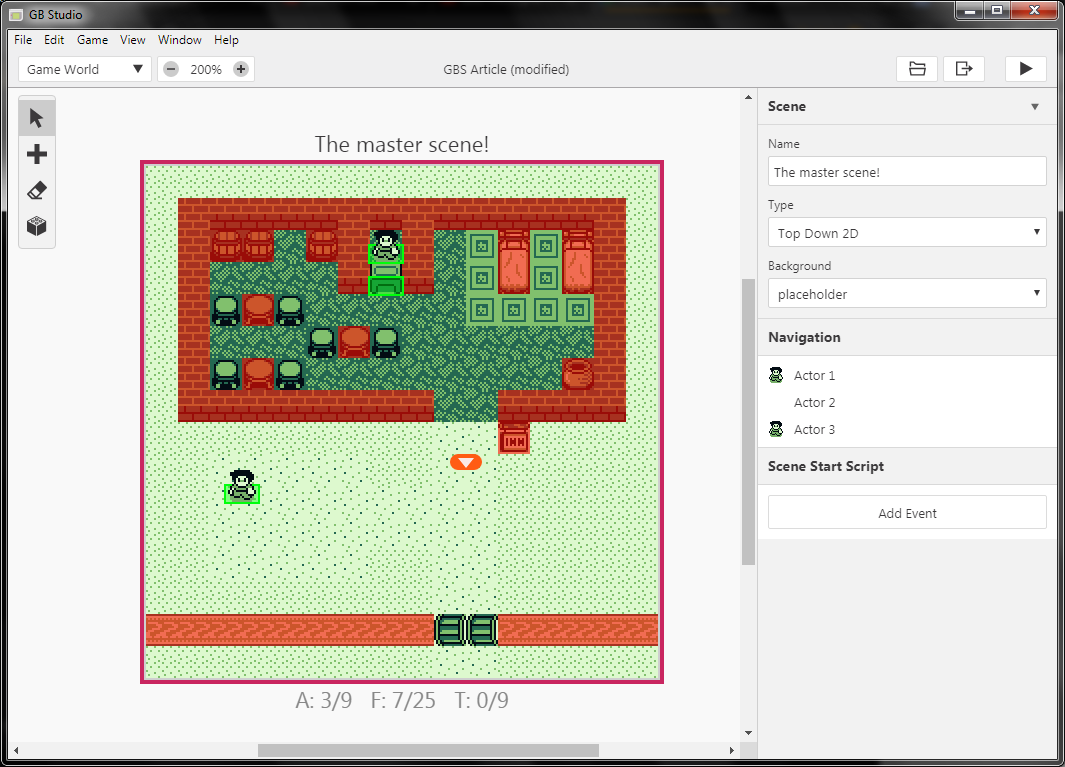The height and width of the screenshot is (767, 1065).
Task: Open the Background placeholder dropdown
Action: click(907, 294)
